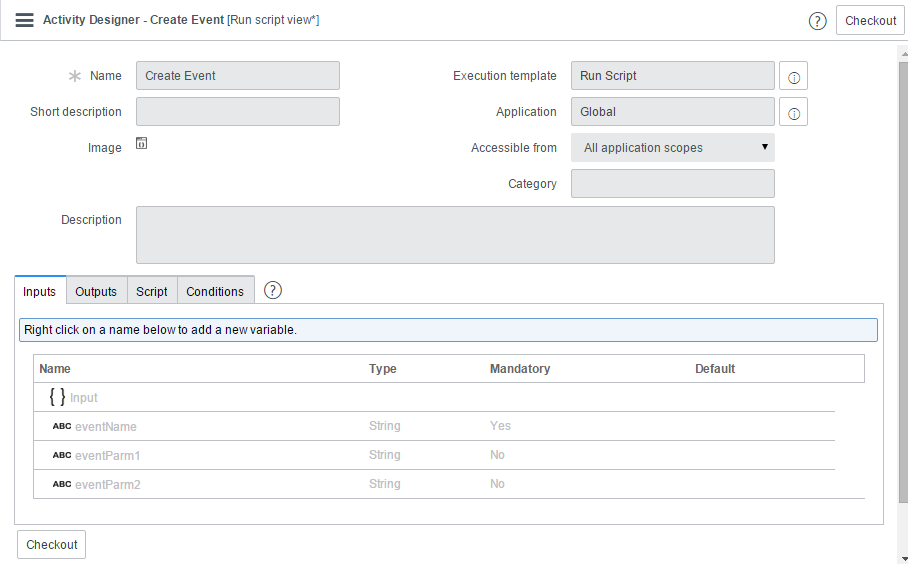Click the scrollbar up arrow
This screenshot has height=564, width=908.
pyautogui.click(x=903, y=53)
